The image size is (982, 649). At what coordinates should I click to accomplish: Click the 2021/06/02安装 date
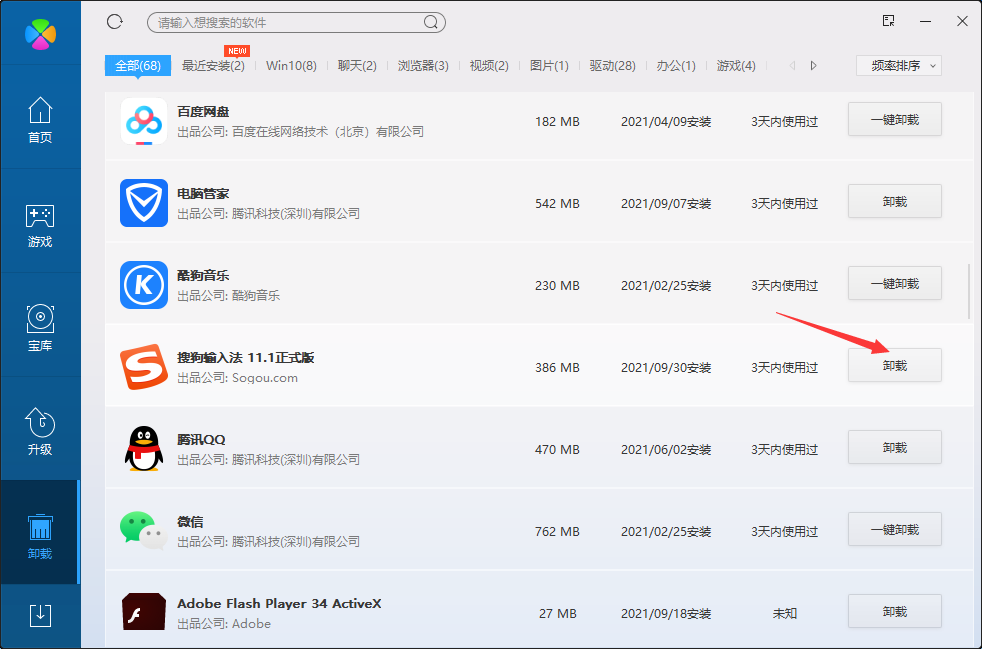click(x=666, y=450)
